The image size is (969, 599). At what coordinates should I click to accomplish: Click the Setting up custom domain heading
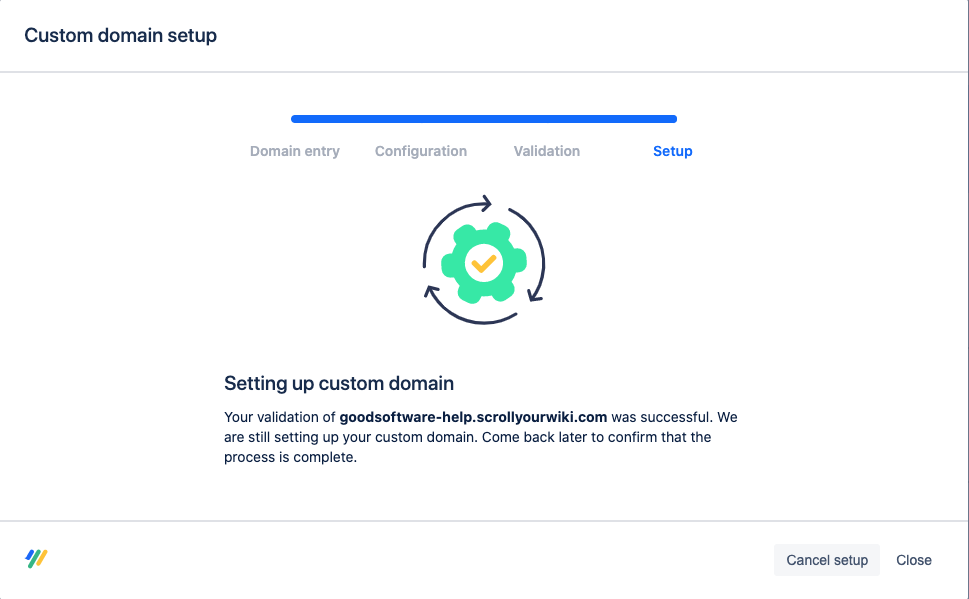(x=339, y=383)
